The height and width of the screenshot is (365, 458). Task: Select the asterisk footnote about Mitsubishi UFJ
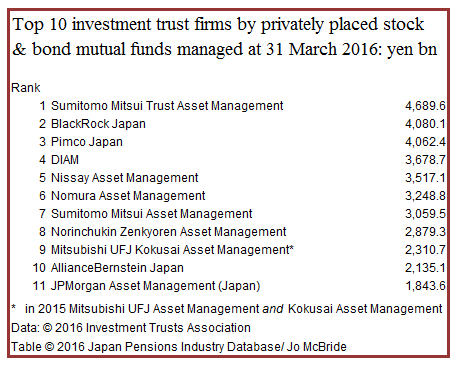pyautogui.click(x=227, y=309)
